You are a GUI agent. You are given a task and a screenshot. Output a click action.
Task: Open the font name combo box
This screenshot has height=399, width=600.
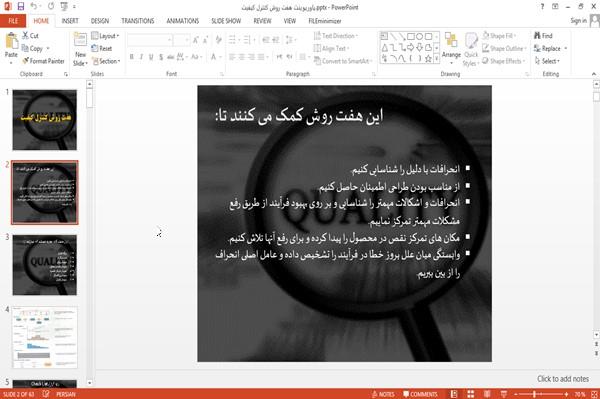pyautogui.click(x=149, y=39)
